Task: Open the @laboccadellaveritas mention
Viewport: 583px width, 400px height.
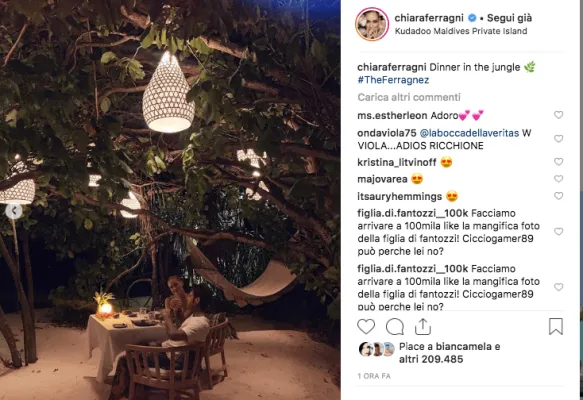Action: point(469,133)
